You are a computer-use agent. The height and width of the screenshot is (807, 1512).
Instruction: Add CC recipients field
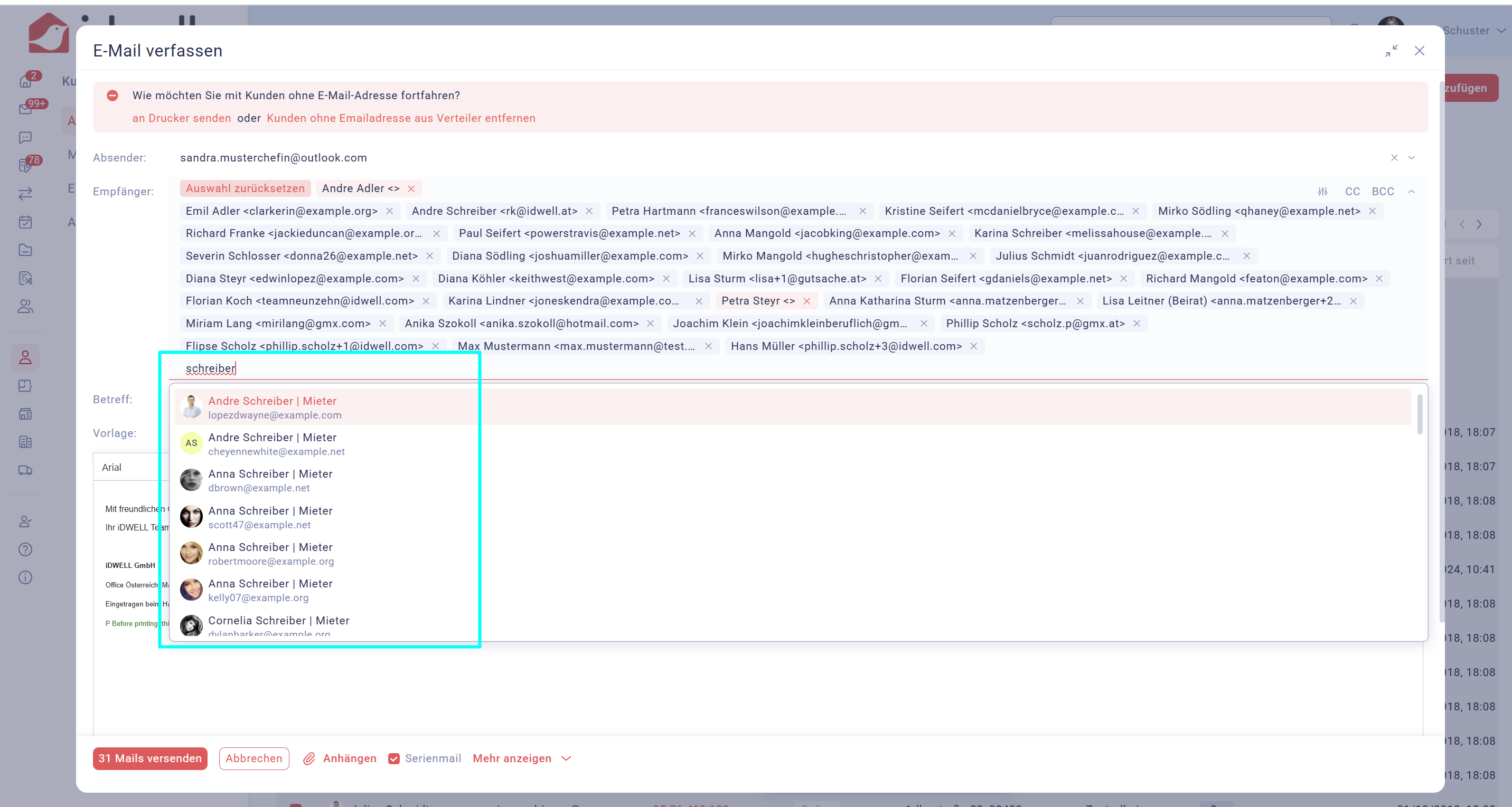(x=1352, y=191)
